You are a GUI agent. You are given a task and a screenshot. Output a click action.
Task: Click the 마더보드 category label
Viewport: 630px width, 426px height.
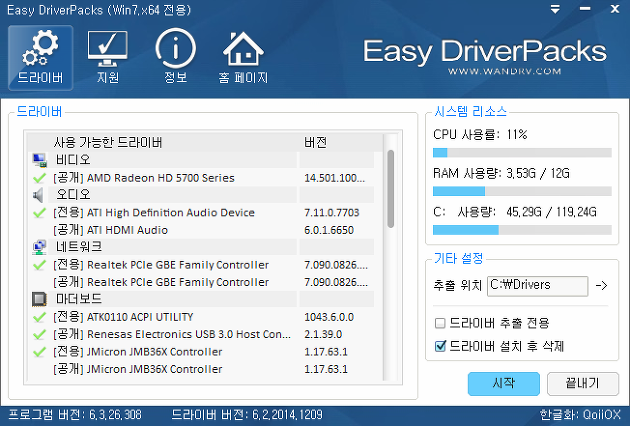point(79,299)
